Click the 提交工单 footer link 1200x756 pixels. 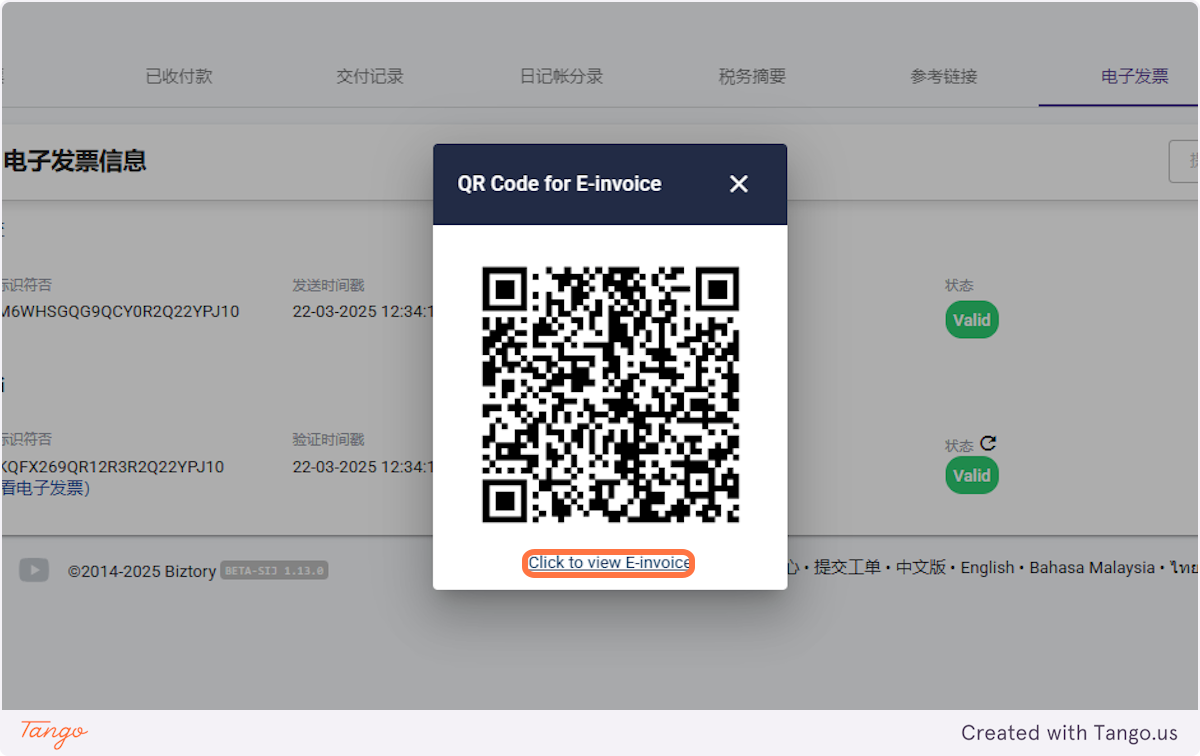[x=847, y=567]
